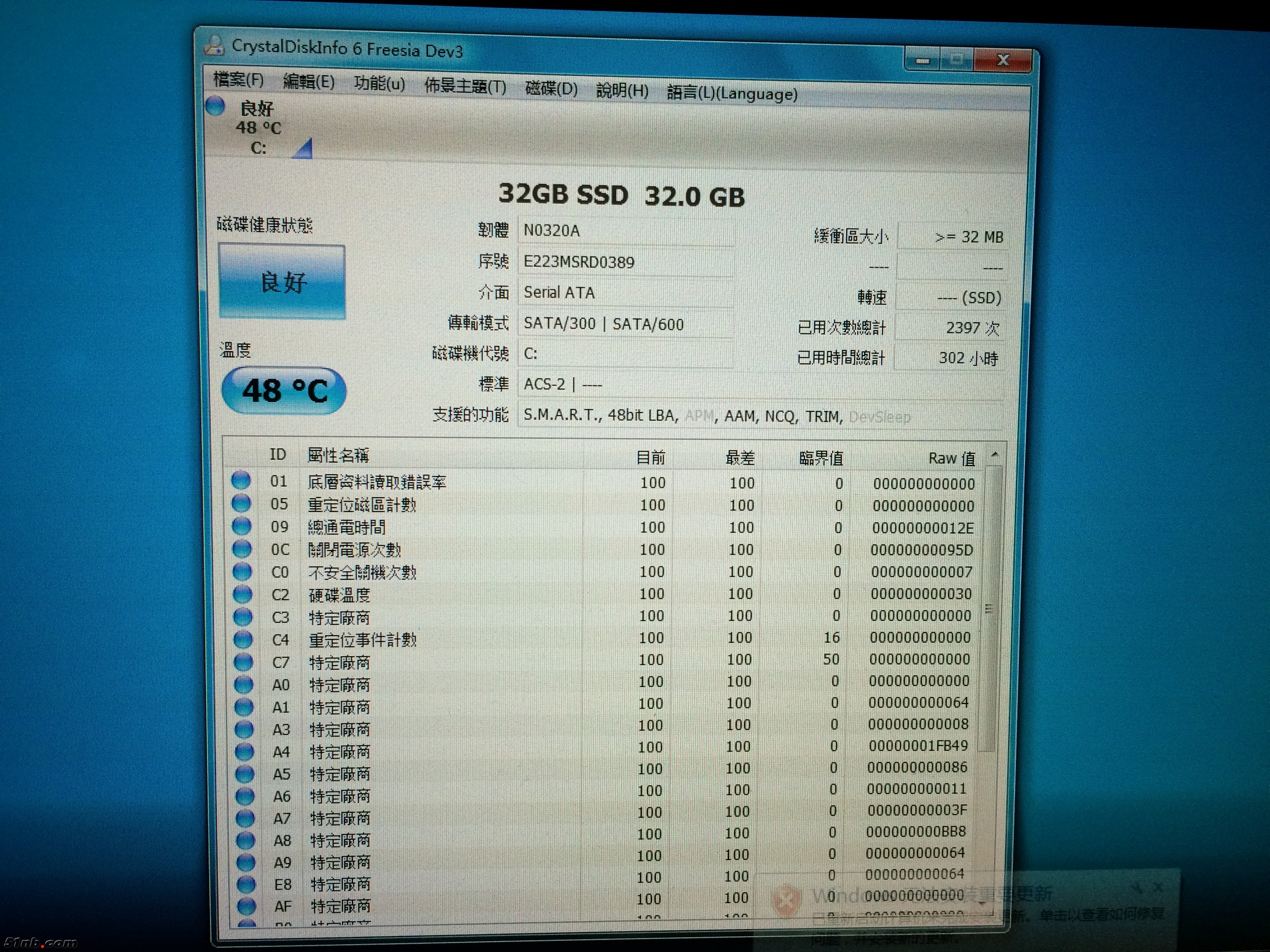Click the 良好 health status button
Viewport: 1270px width, 952px height.
tap(282, 281)
